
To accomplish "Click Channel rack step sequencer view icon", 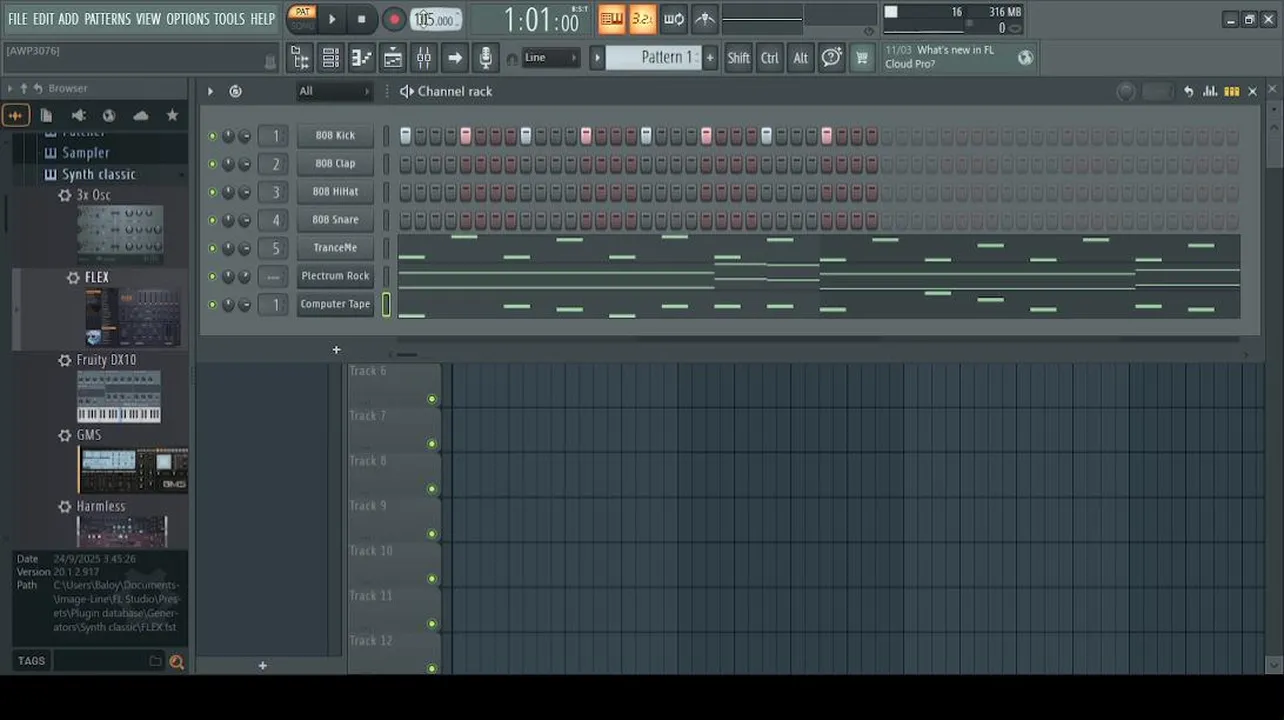I will coord(1232,91).
